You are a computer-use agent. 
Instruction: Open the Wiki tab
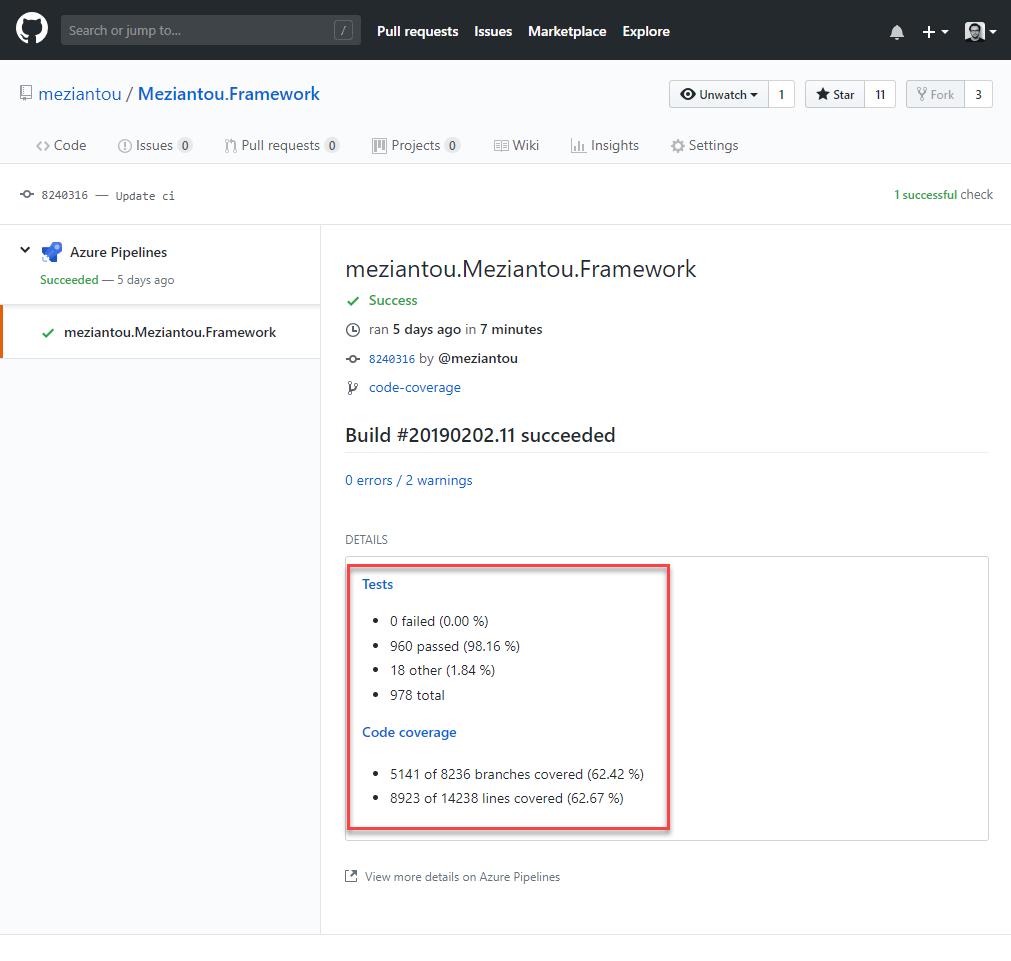pyautogui.click(x=516, y=145)
